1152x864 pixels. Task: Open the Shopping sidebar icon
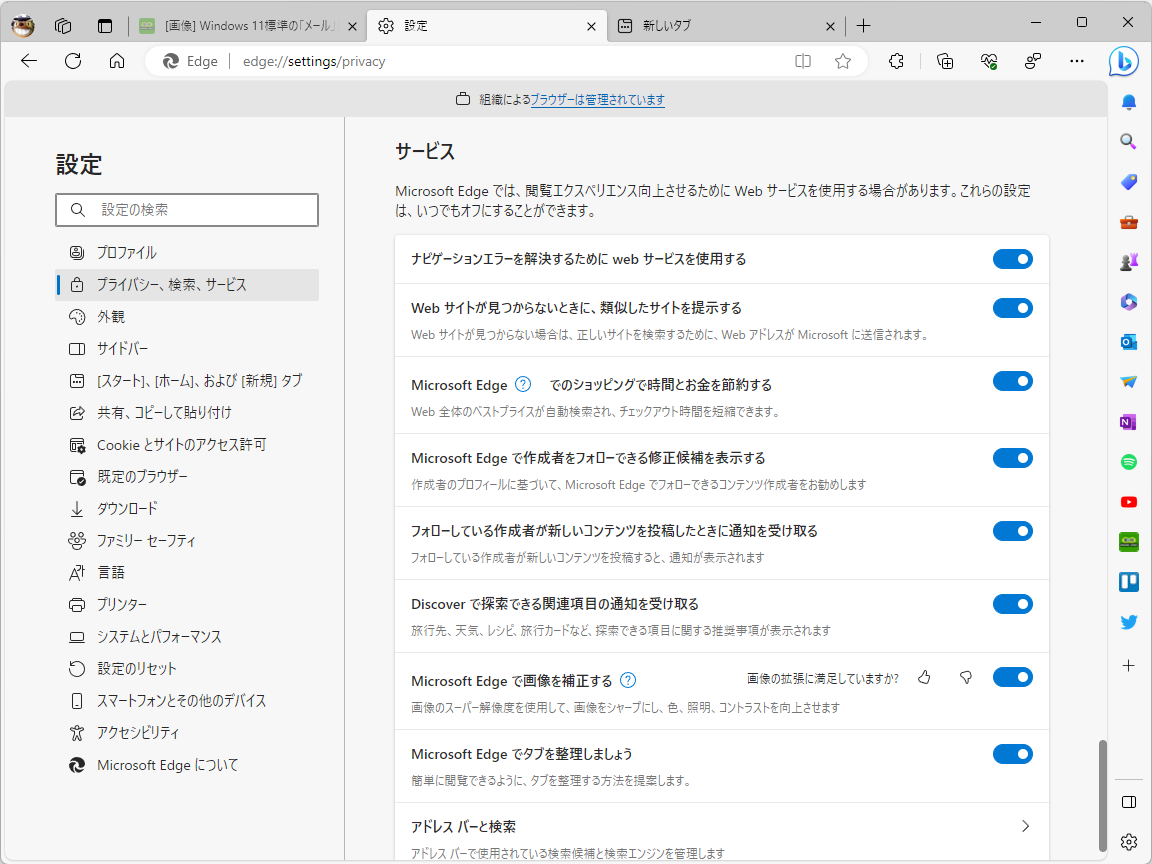[1128, 181]
